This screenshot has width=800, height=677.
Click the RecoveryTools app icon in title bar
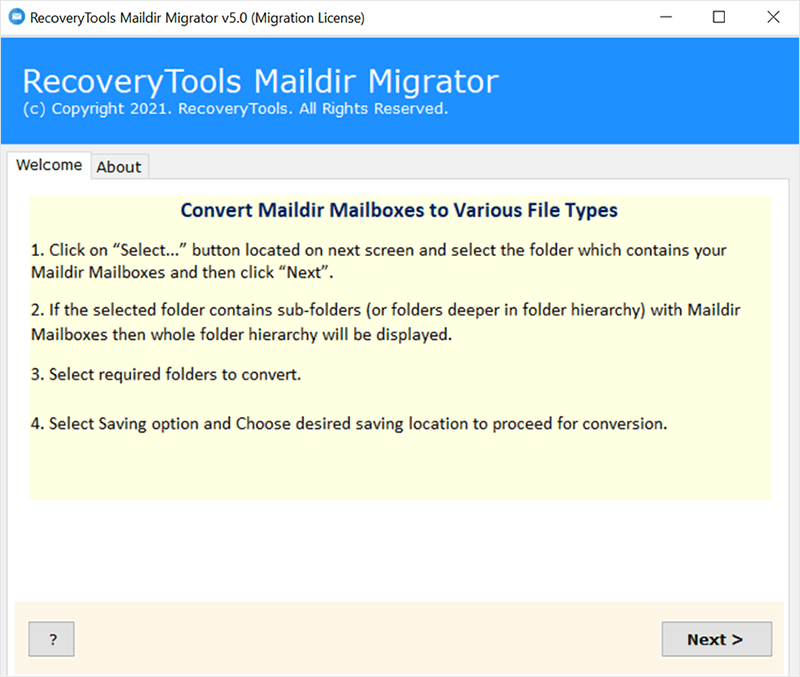[15, 18]
